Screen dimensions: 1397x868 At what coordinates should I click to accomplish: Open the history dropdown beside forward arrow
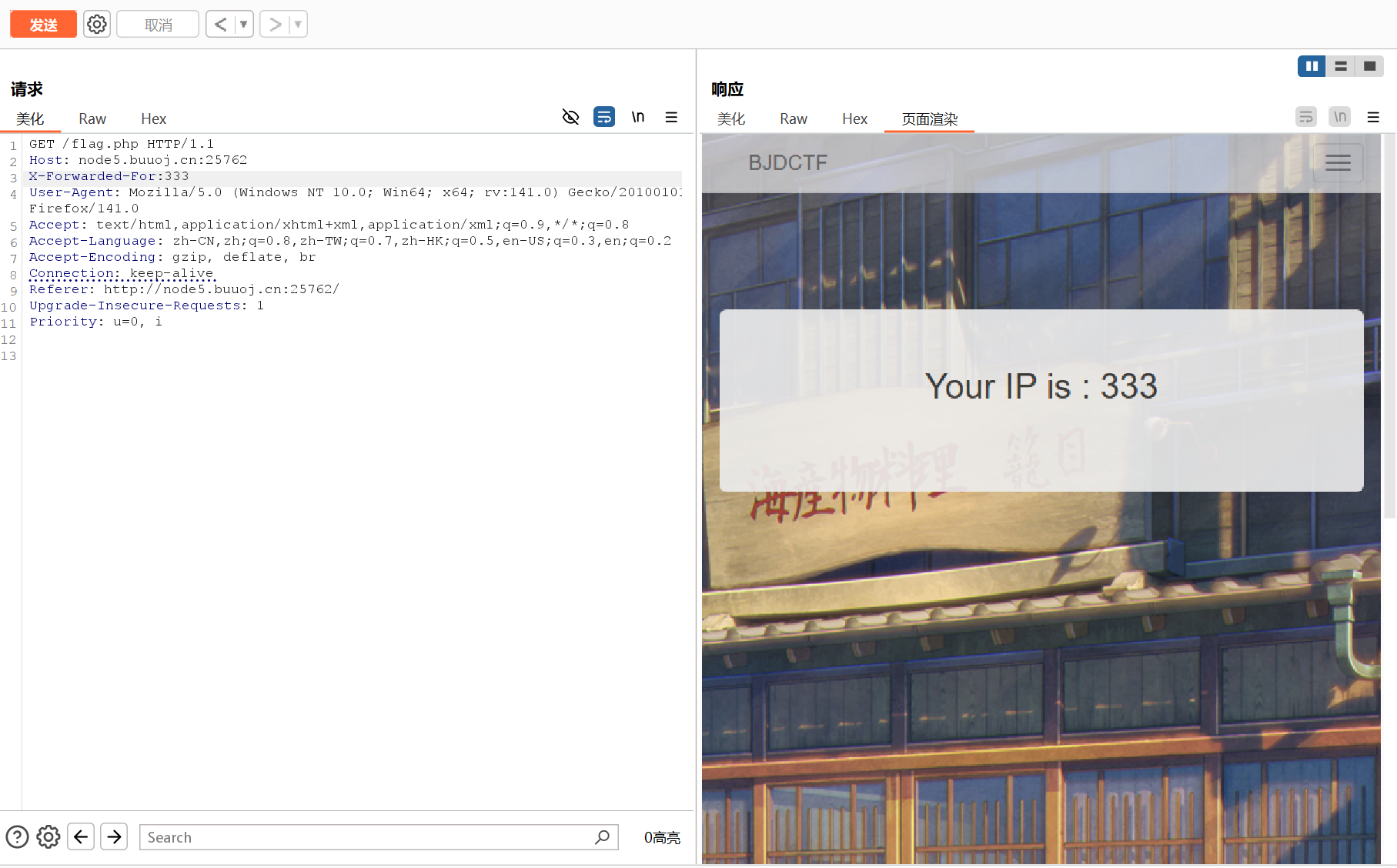pos(298,25)
